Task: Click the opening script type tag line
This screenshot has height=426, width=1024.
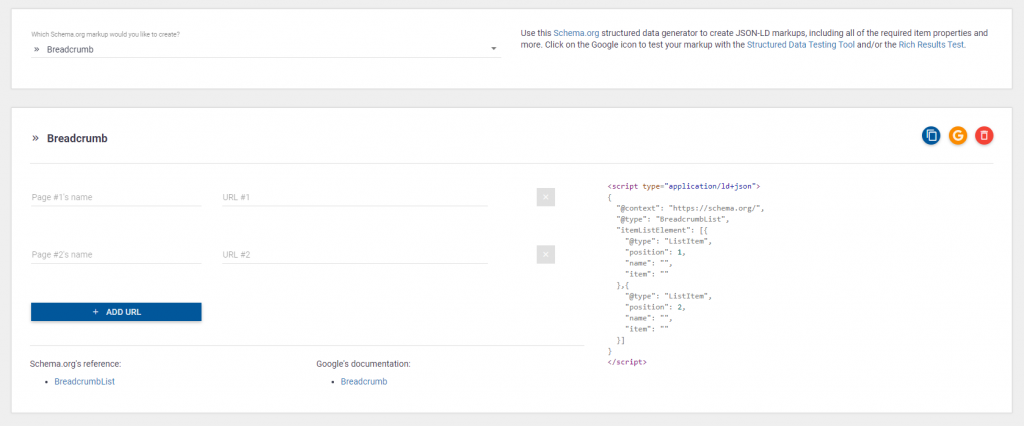Action: coord(684,186)
